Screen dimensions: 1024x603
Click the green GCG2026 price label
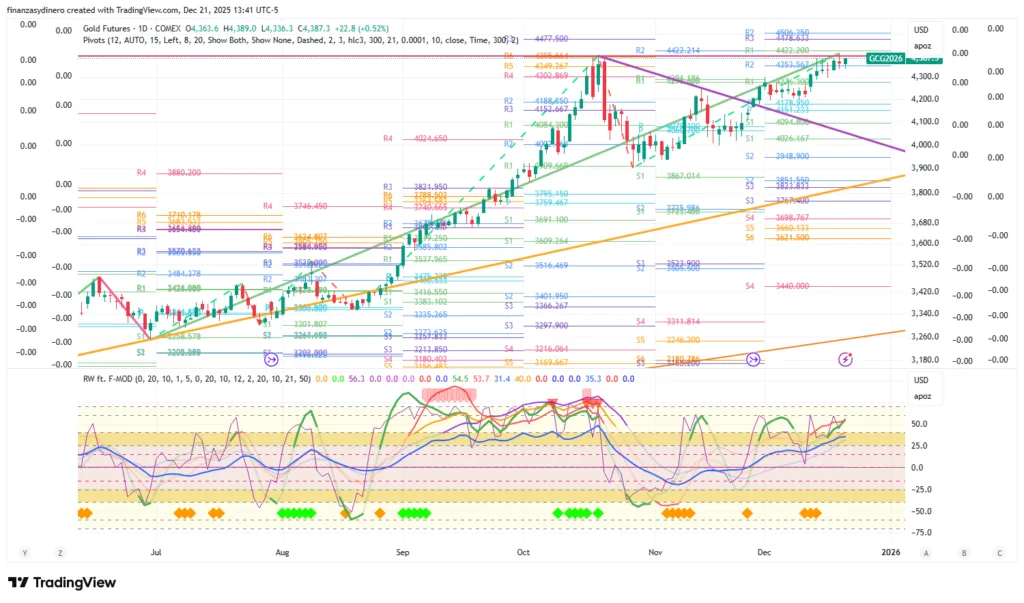click(886, 59)
